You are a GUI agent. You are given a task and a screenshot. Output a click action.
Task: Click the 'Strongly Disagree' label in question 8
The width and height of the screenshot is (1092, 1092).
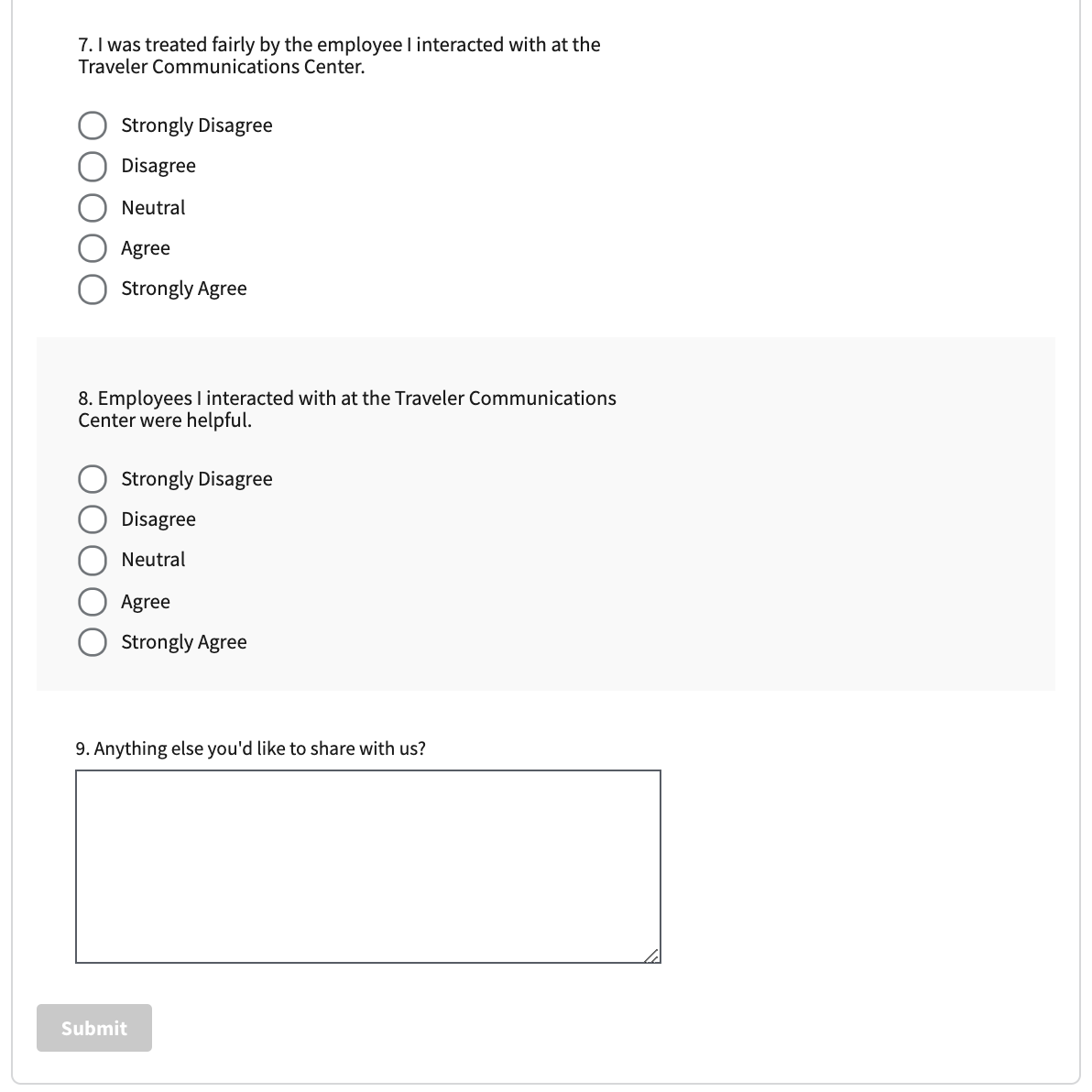197,479
